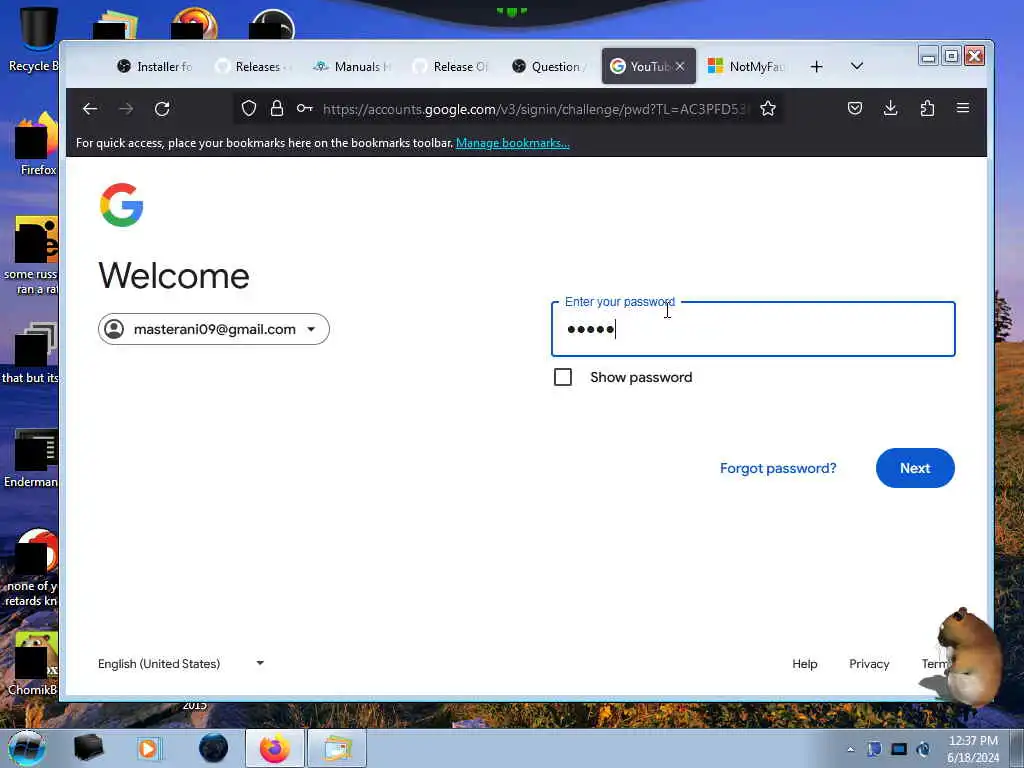Open the window-stack taskbar button
Screen dimensions: 1024x768
[336, 748]
